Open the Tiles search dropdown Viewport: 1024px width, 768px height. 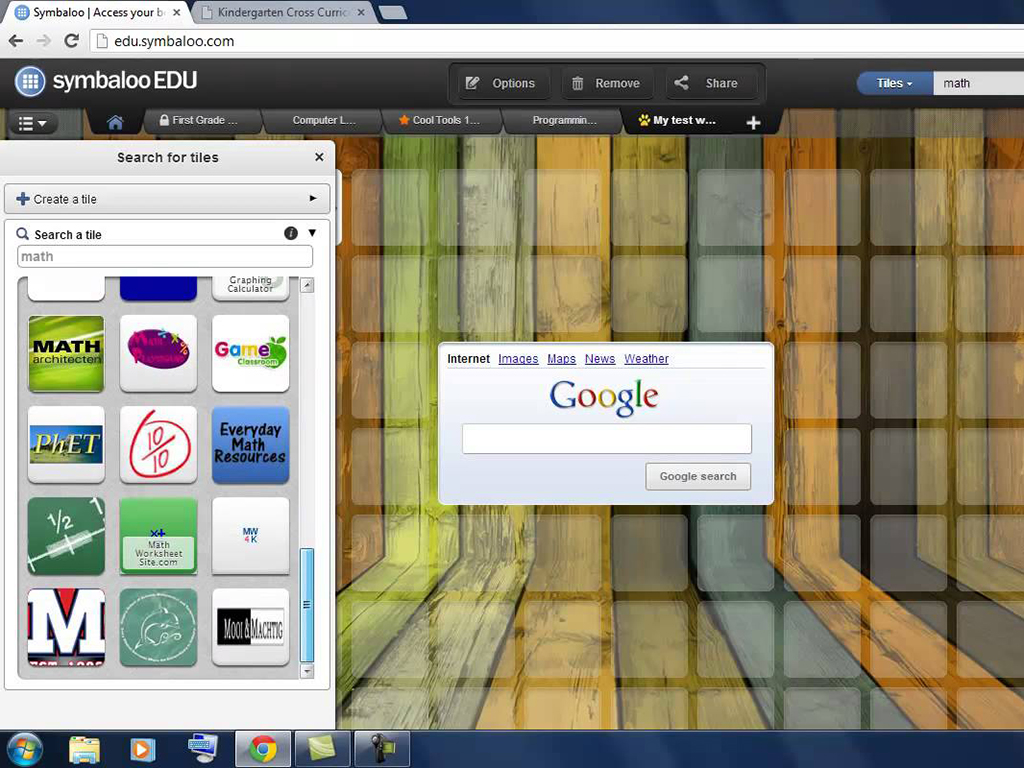pos(893,83)
